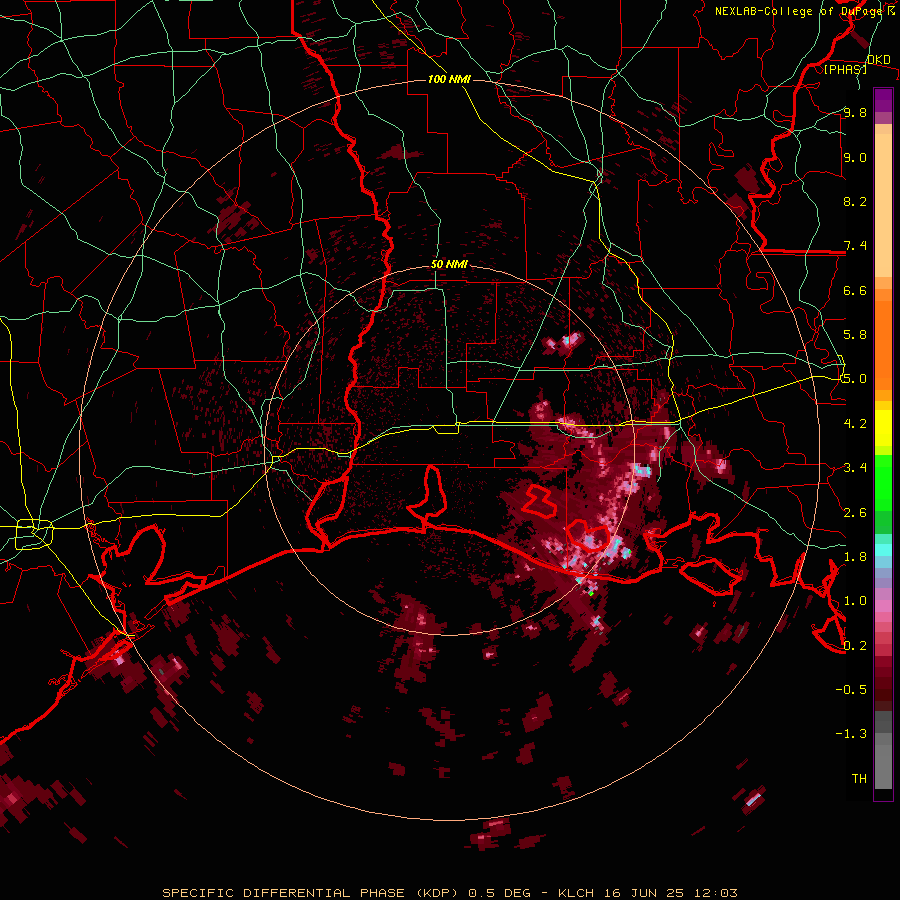Pick the light peach swatch in color bar
Viewport: 900px width, 900px height.
pyautogui.click(x=883, y=207)
